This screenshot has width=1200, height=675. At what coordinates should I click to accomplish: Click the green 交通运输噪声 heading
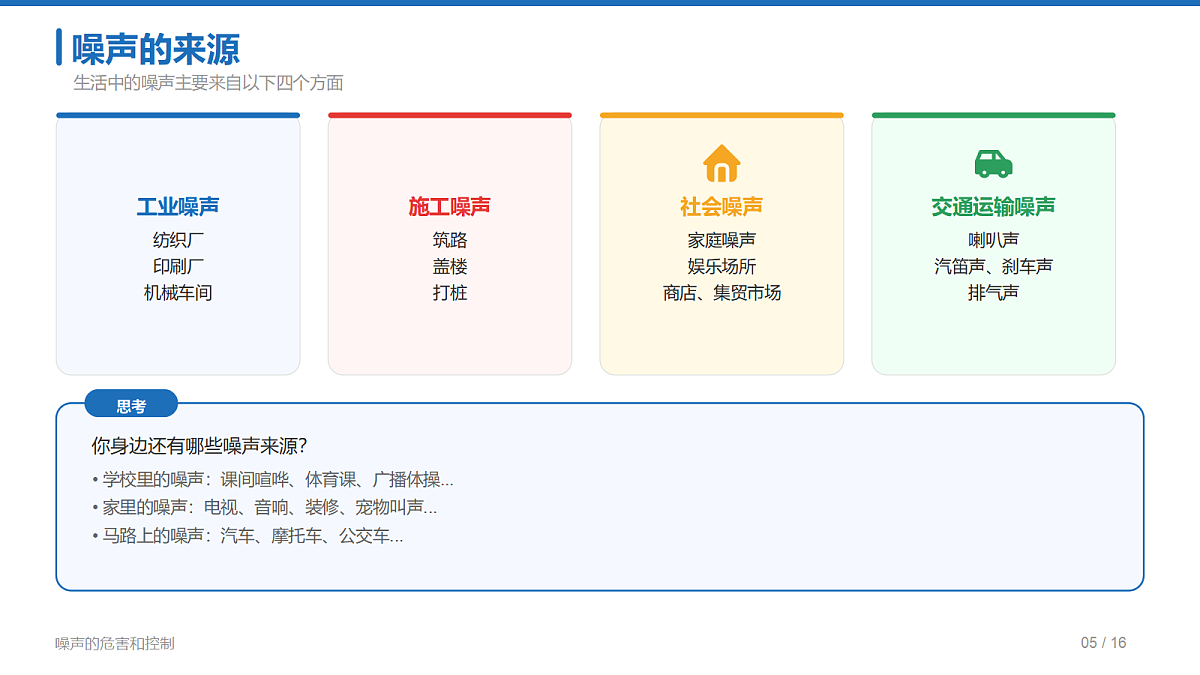pyautogui.click(x=993, y=207)
